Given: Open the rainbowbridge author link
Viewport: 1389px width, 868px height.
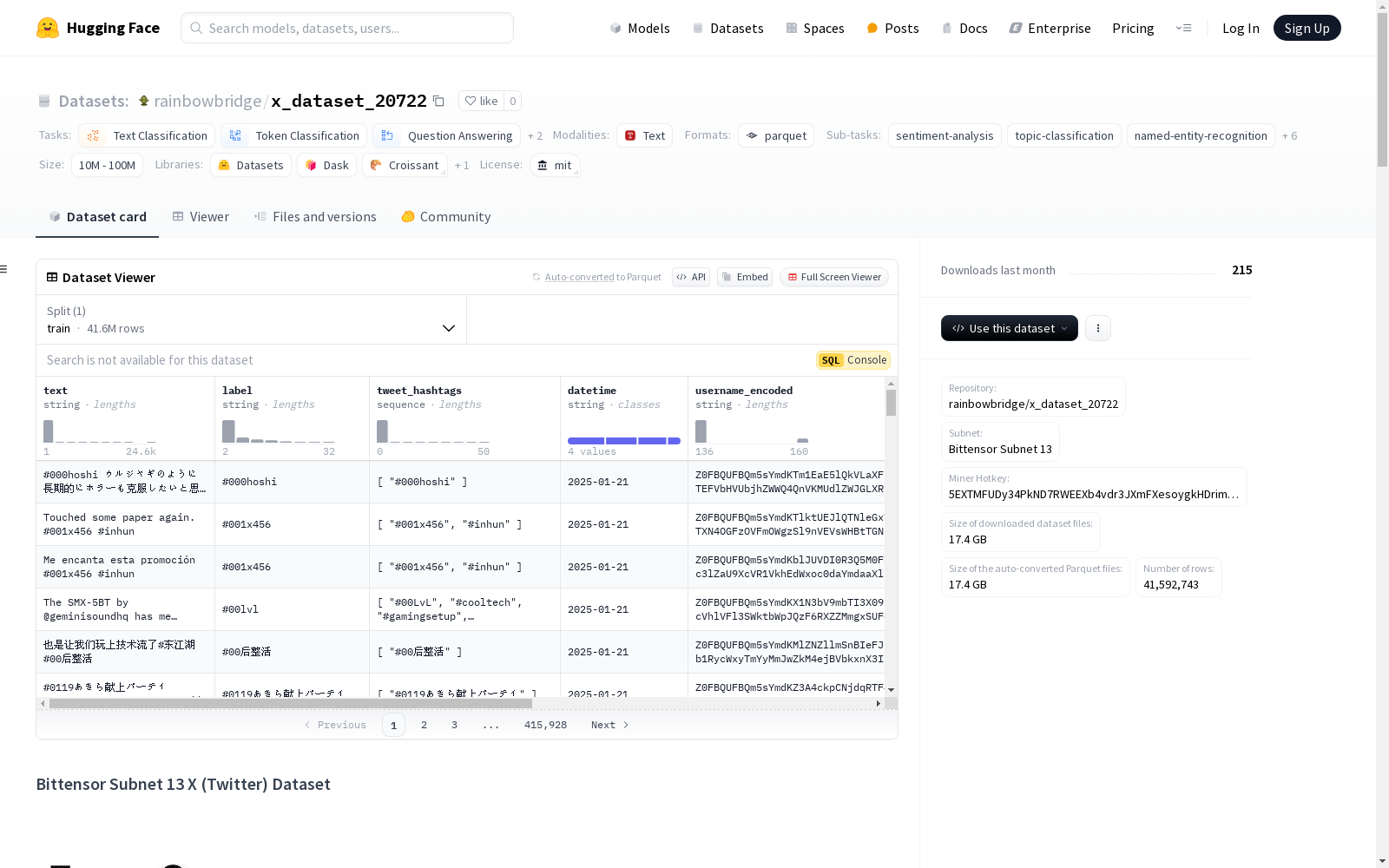Looking at the screenshot, I should point(207,101).
